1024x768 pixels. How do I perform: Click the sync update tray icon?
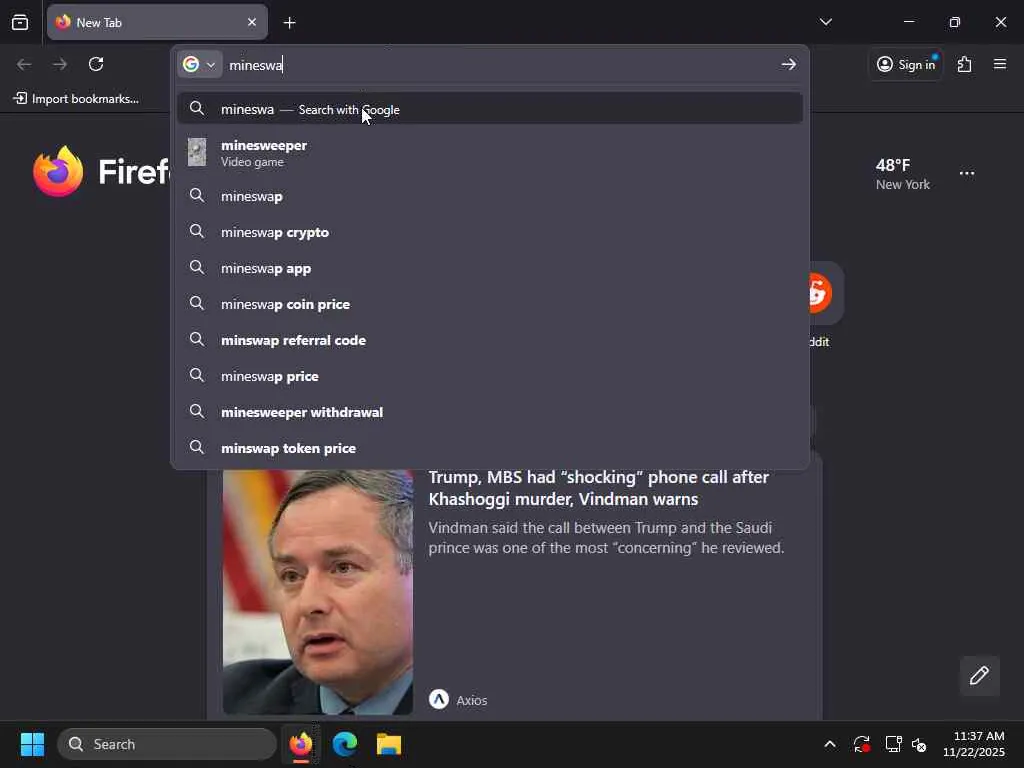coord(861,744)
